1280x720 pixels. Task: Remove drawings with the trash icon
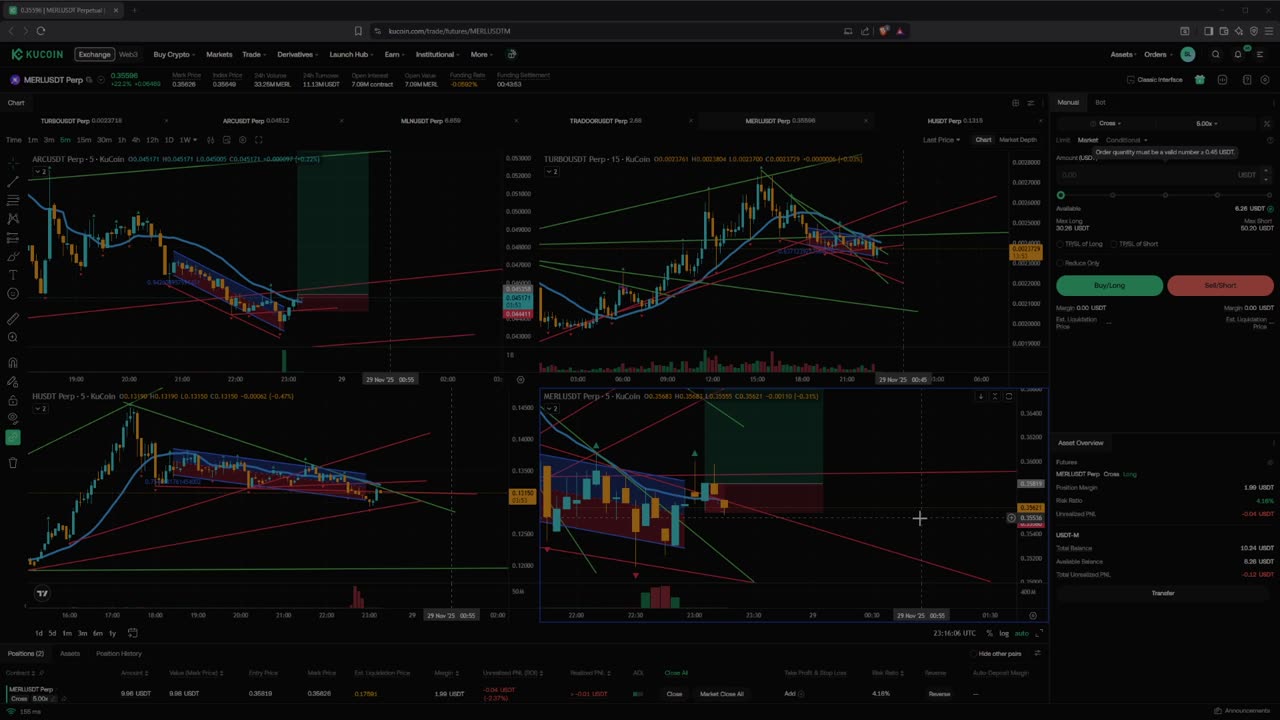[x=13, y=463]
